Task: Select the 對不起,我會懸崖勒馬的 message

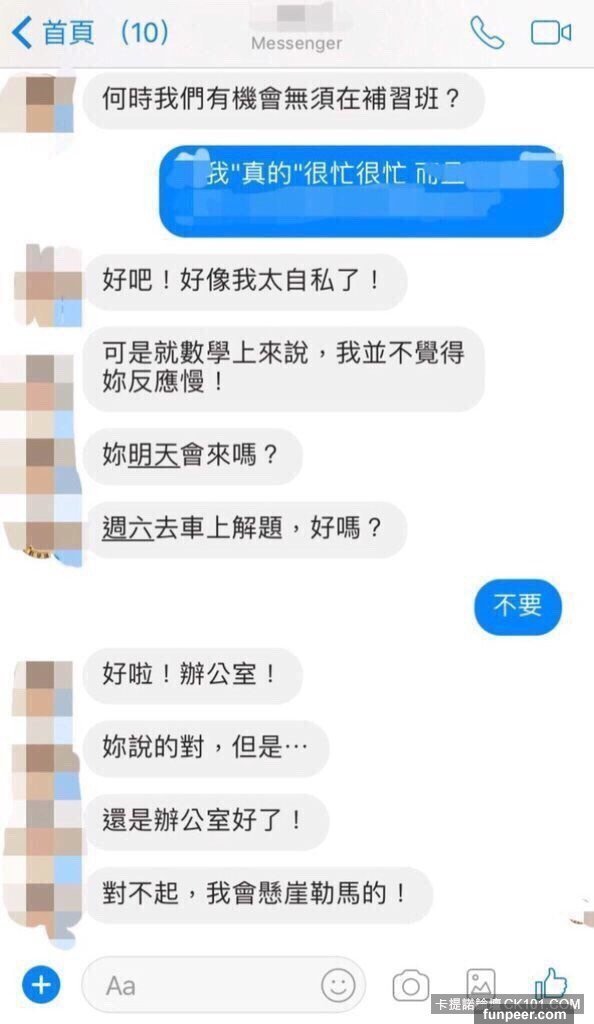Action: pos(258,894)
